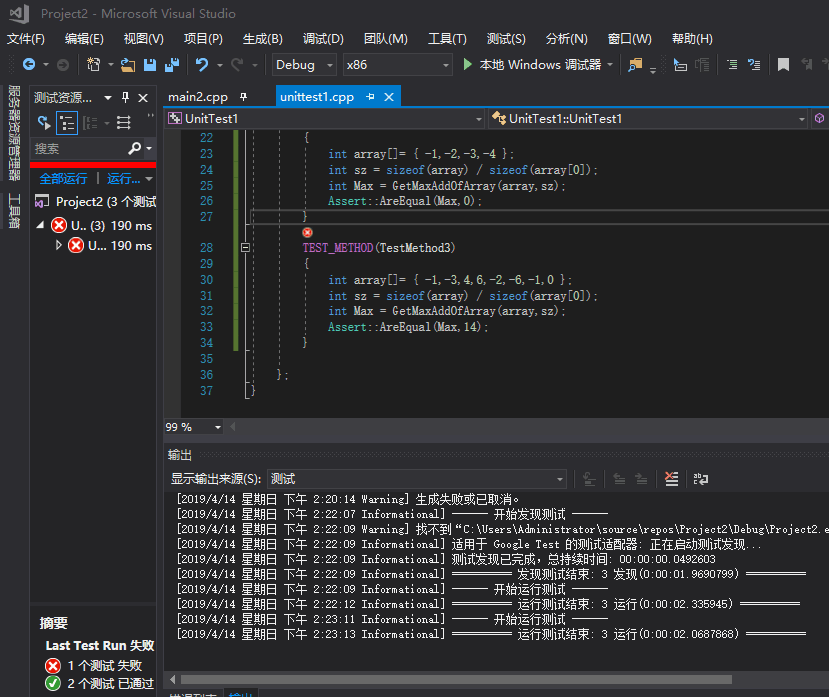Click the clear all output icon
The width and height of the screenshot is (829, 697).
point(671,479)
